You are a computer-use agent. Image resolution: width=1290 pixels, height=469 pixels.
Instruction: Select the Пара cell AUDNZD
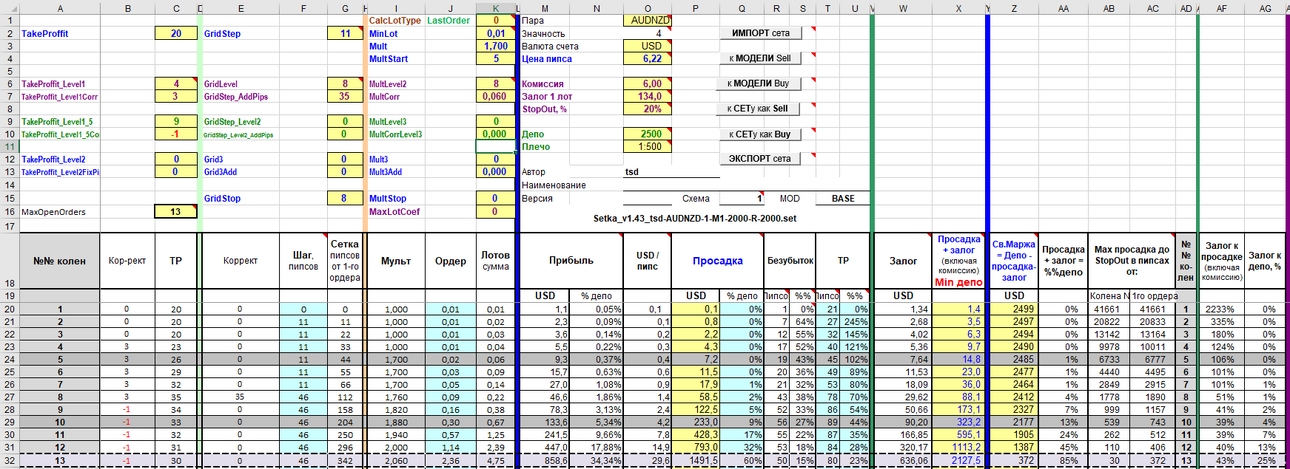650,20
